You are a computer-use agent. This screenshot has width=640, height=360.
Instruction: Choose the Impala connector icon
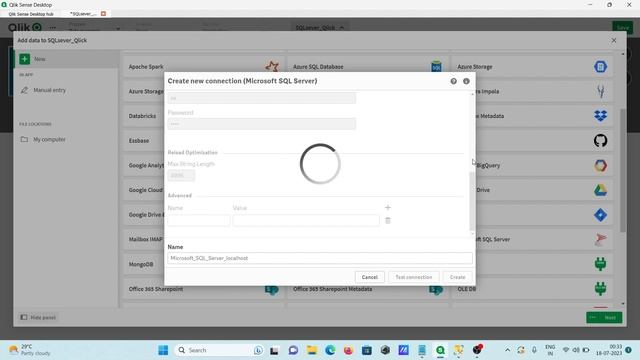pyautogui.click(x=600, y=91)
